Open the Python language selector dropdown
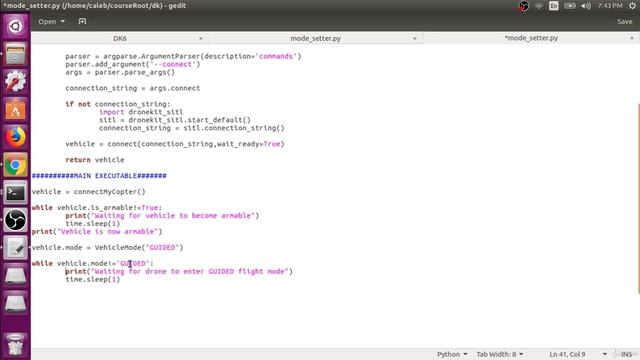 [x=452, y=354]
